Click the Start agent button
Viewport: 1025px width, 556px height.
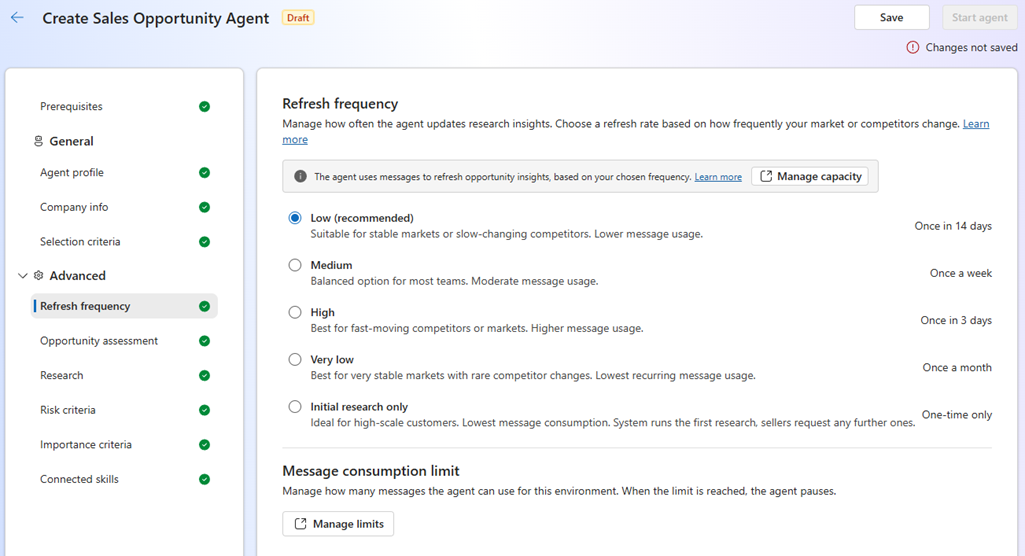[x=979, y=18]
